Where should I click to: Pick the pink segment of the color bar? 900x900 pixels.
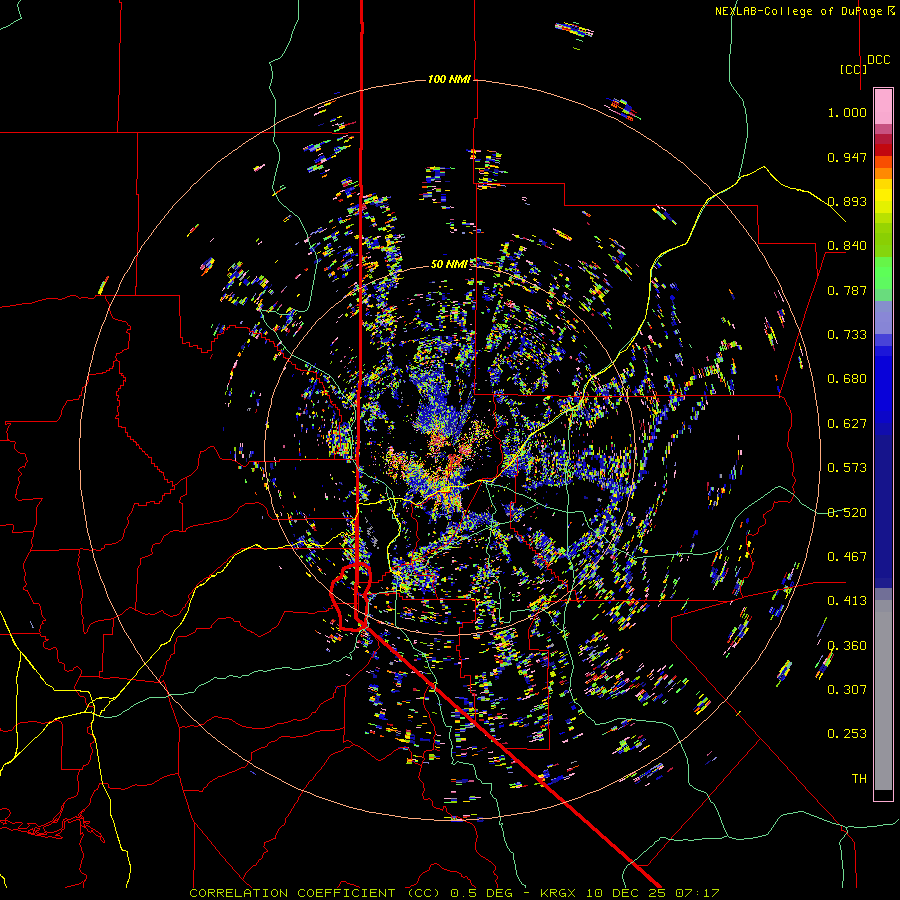[x=883, y=106]
